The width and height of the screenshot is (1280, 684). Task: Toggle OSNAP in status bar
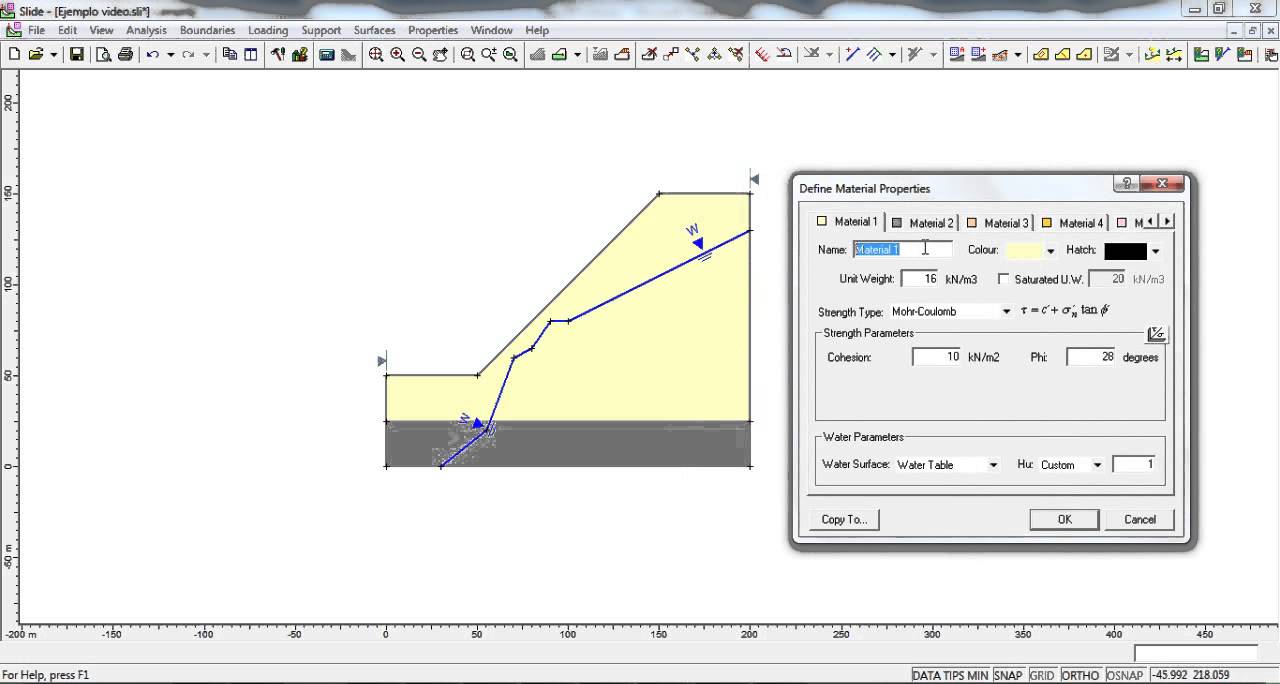pyautogui.click(x=1125, y=675)
